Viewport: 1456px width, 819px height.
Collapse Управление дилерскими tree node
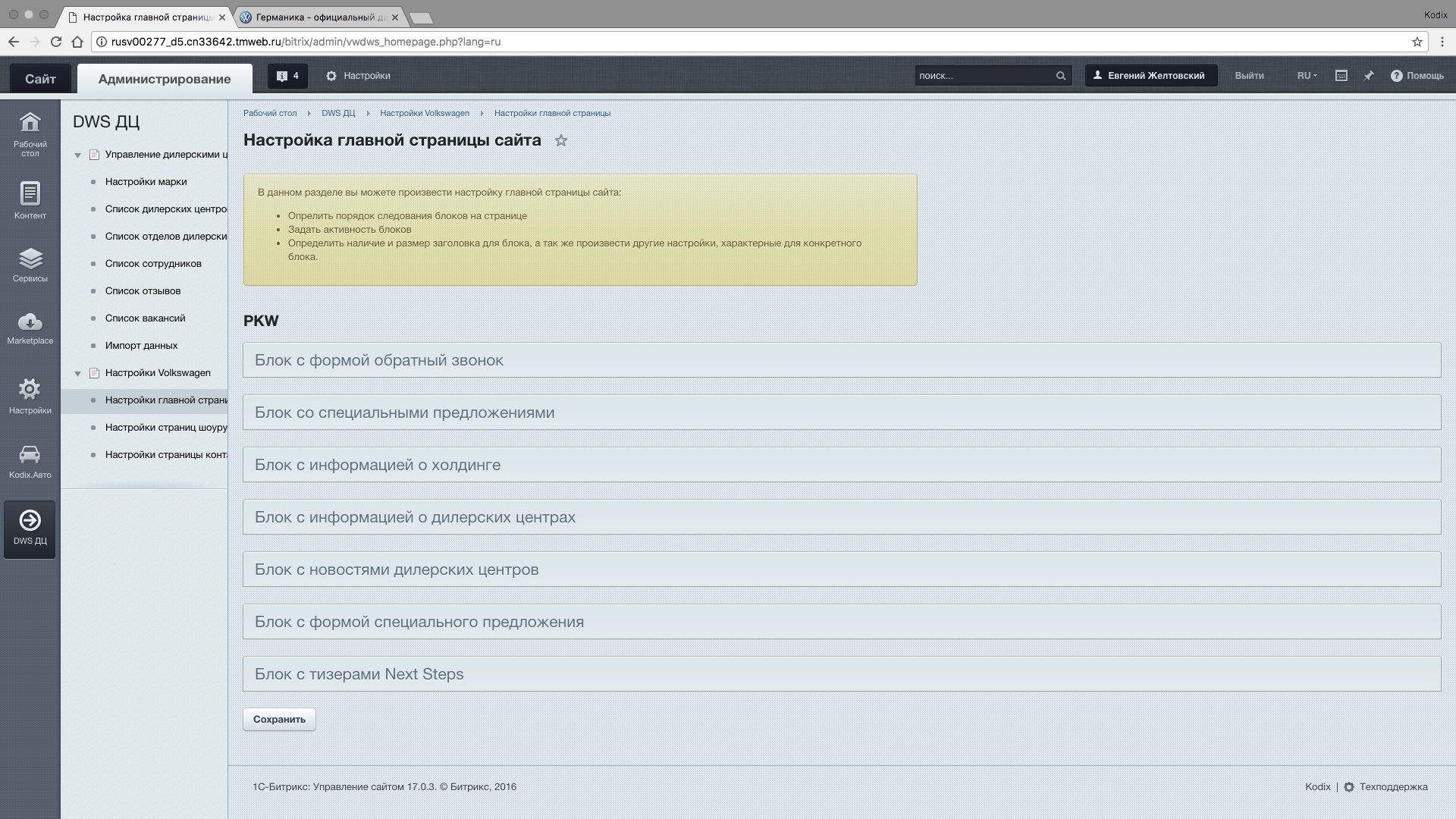pyautogui.click(x=77, y=155)
